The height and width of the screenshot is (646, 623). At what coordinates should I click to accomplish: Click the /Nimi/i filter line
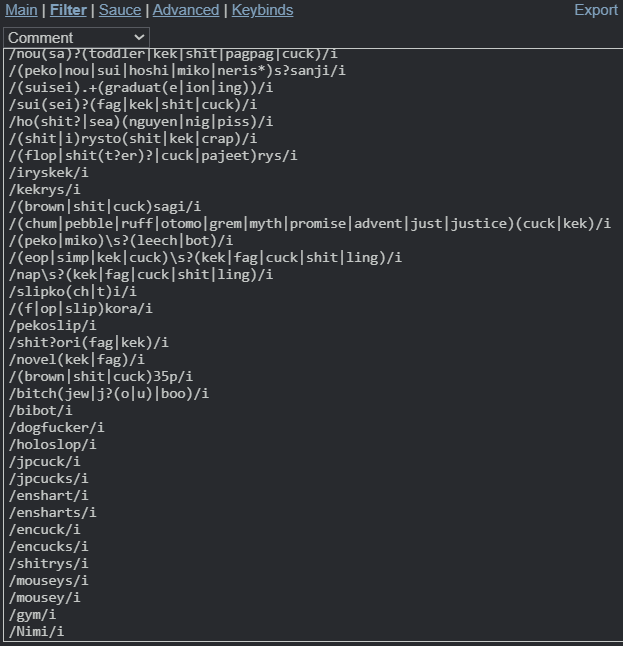pyautogui.click(x=36, y=631)
